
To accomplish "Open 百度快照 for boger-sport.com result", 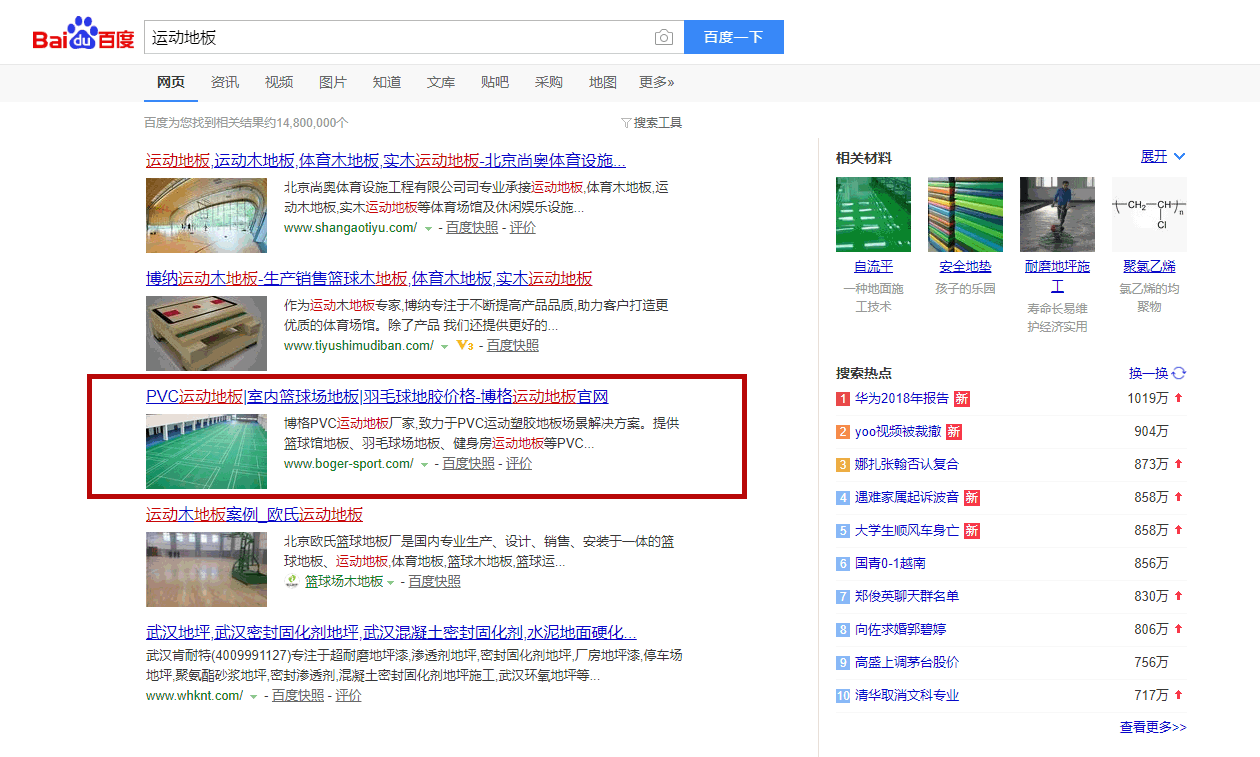I will pos(469,464).
